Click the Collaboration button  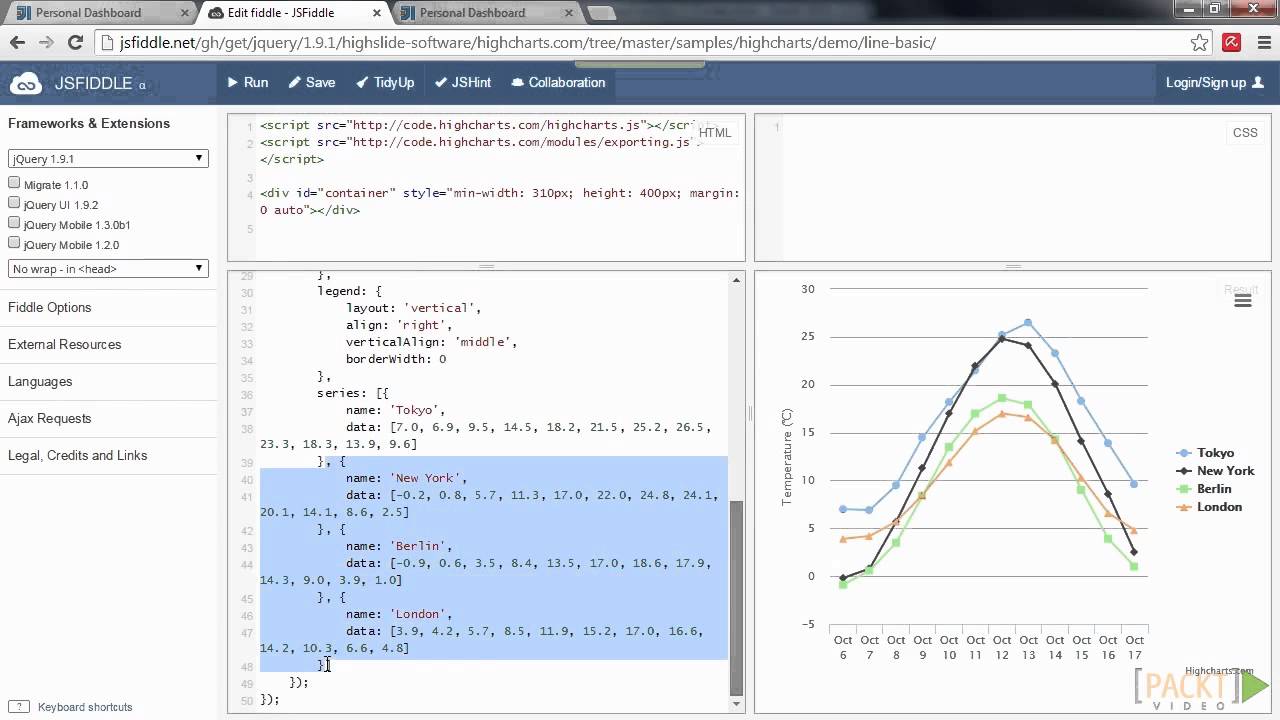pos(558,83)
